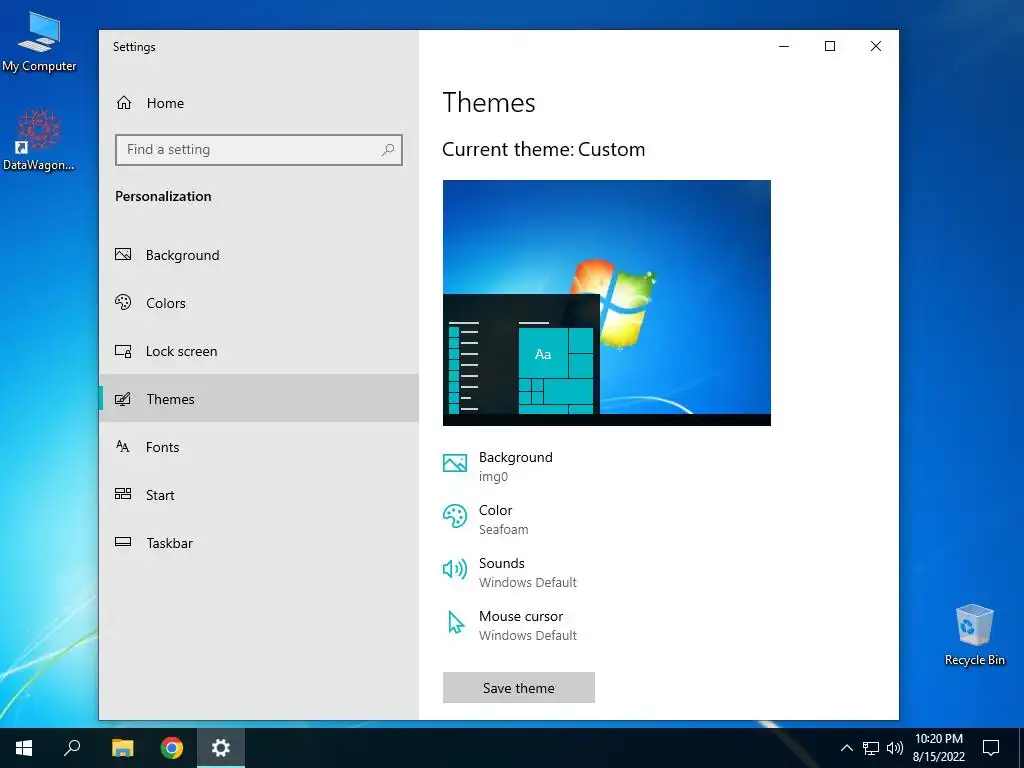This screenshot has width=1024, height=768.
Task: Click the taskbar Search magnifier
Action: point(72,748)
